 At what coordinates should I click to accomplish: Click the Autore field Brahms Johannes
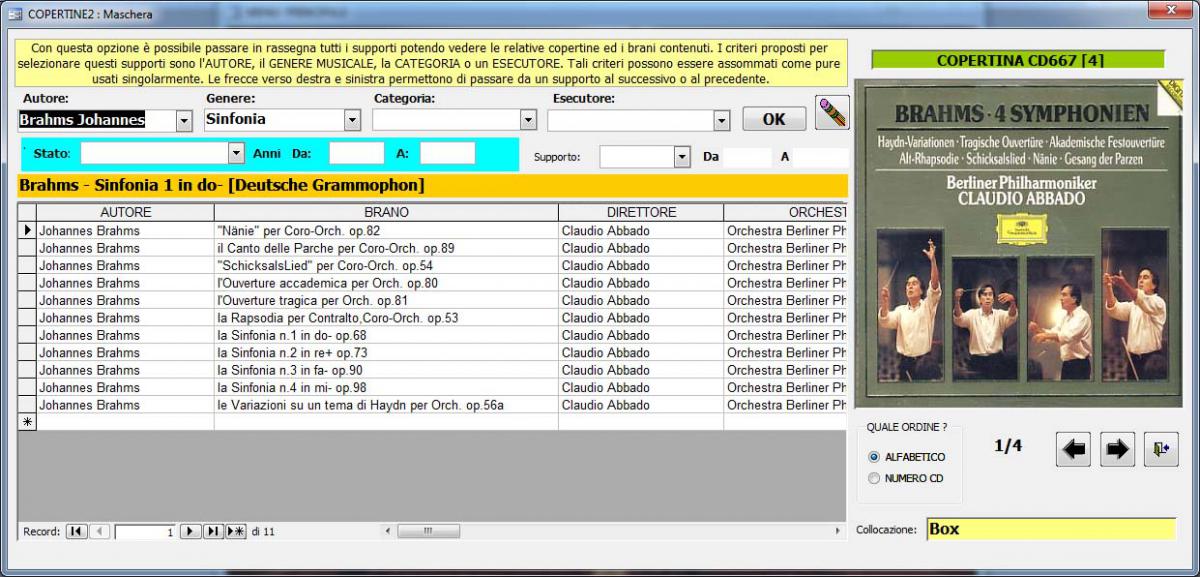(97, 120)
